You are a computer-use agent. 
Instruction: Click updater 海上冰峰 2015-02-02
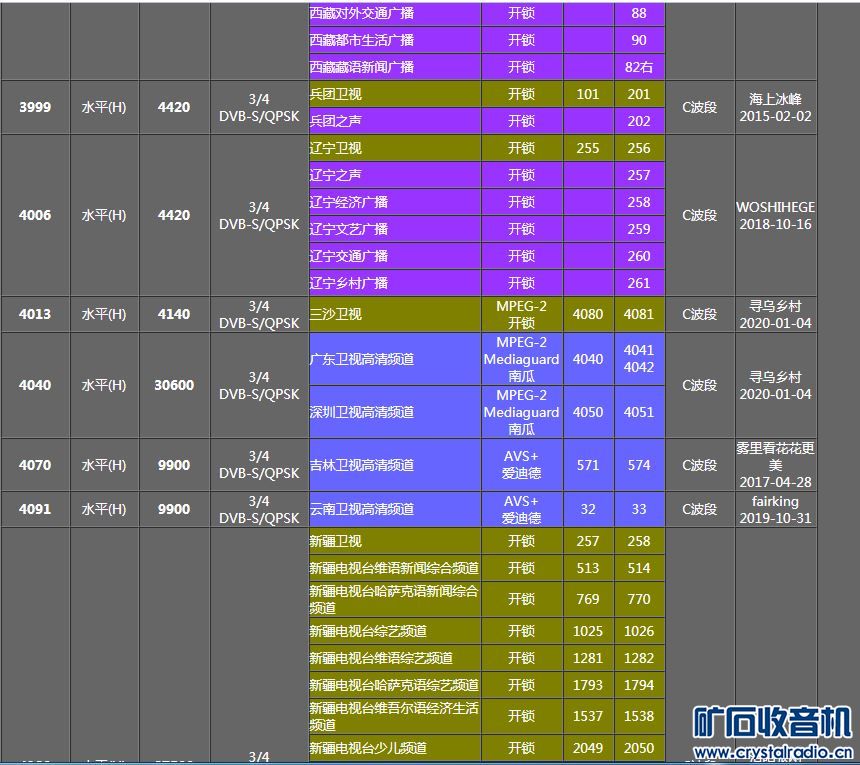776,107
